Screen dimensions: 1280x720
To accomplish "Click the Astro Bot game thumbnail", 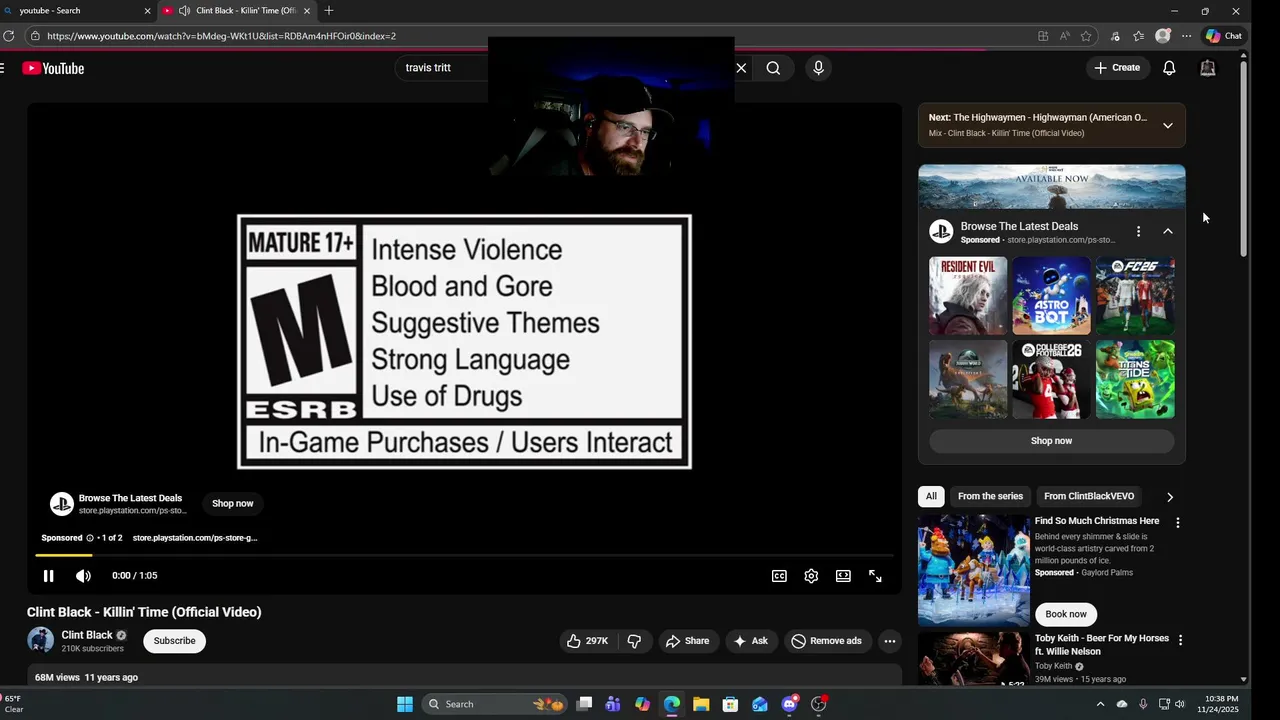I will [x=1051, y=296].
